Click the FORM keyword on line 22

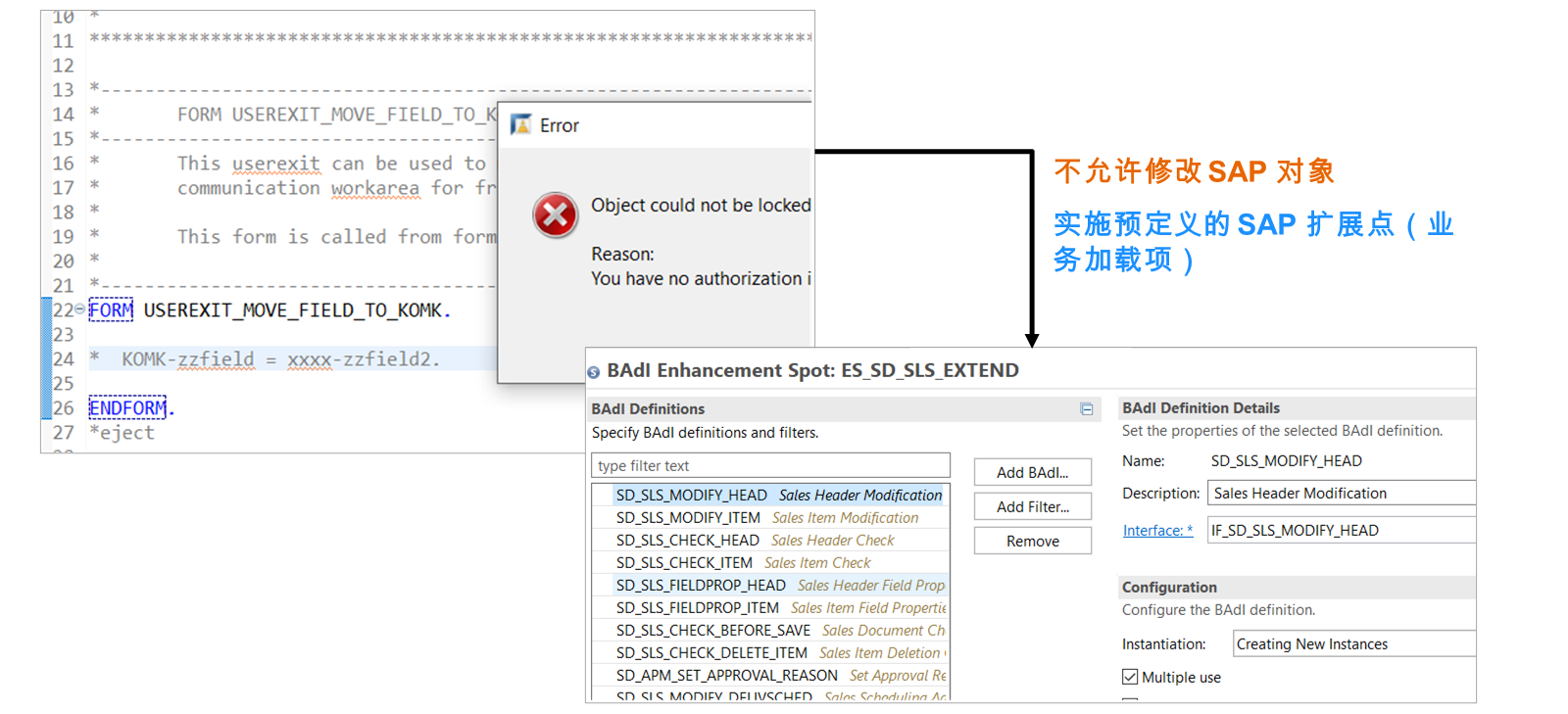[x=111, y=310]
